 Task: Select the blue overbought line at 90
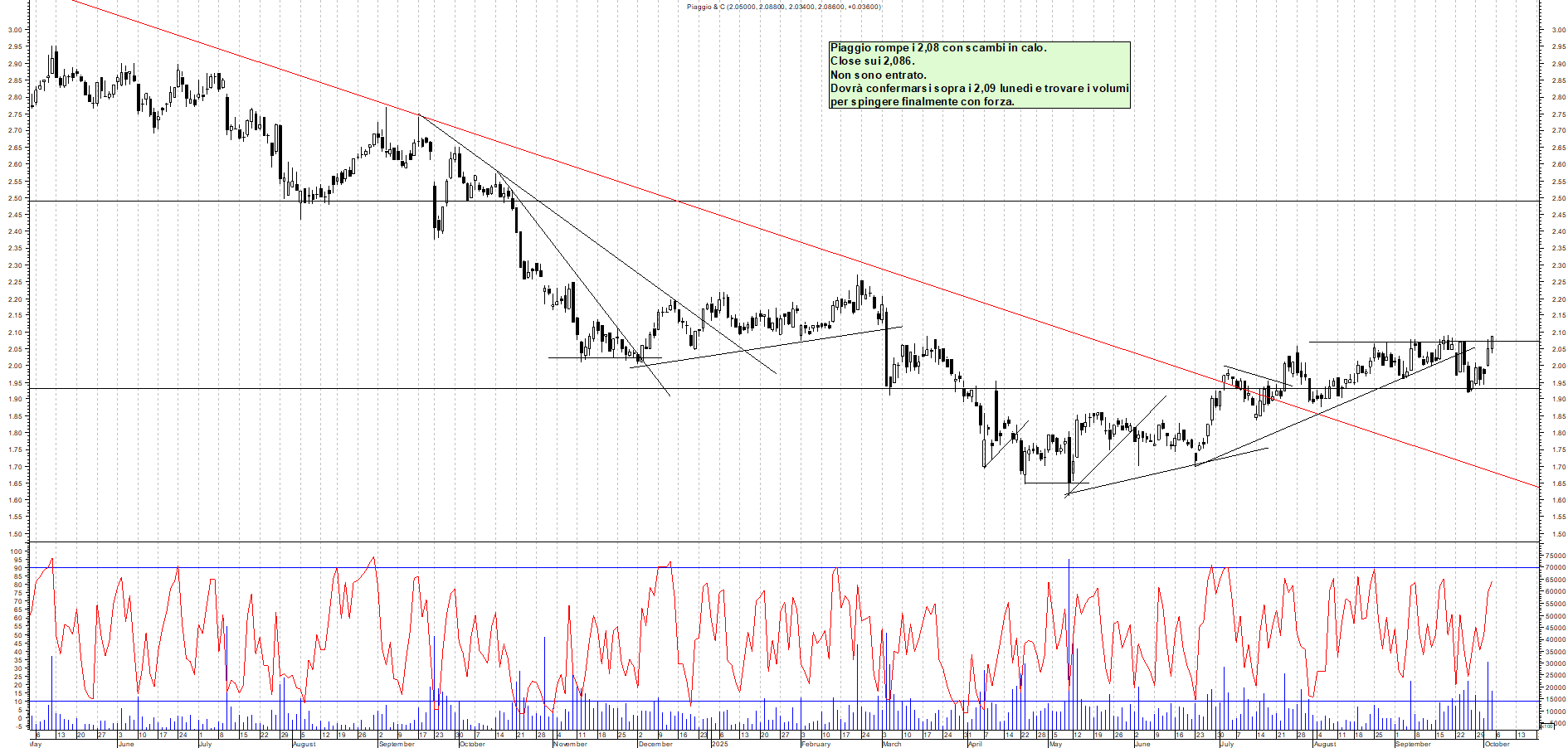[913, 568]
